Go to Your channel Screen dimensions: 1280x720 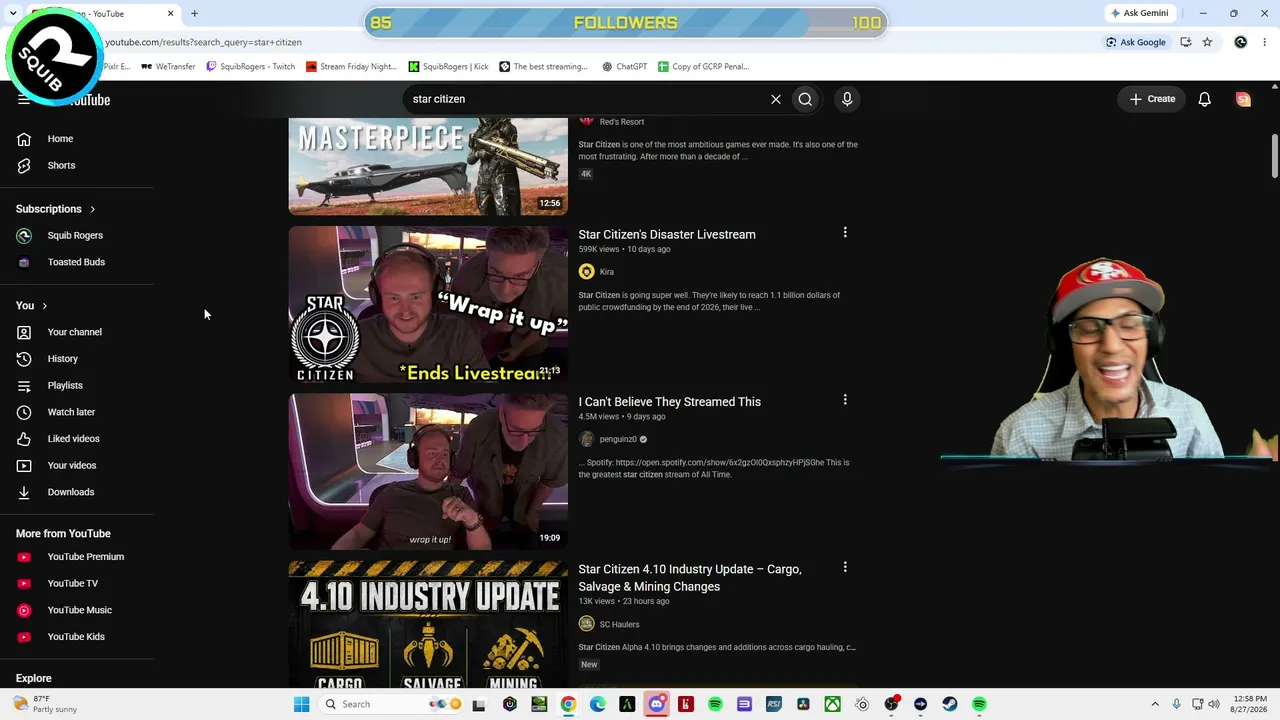[74, 332]
